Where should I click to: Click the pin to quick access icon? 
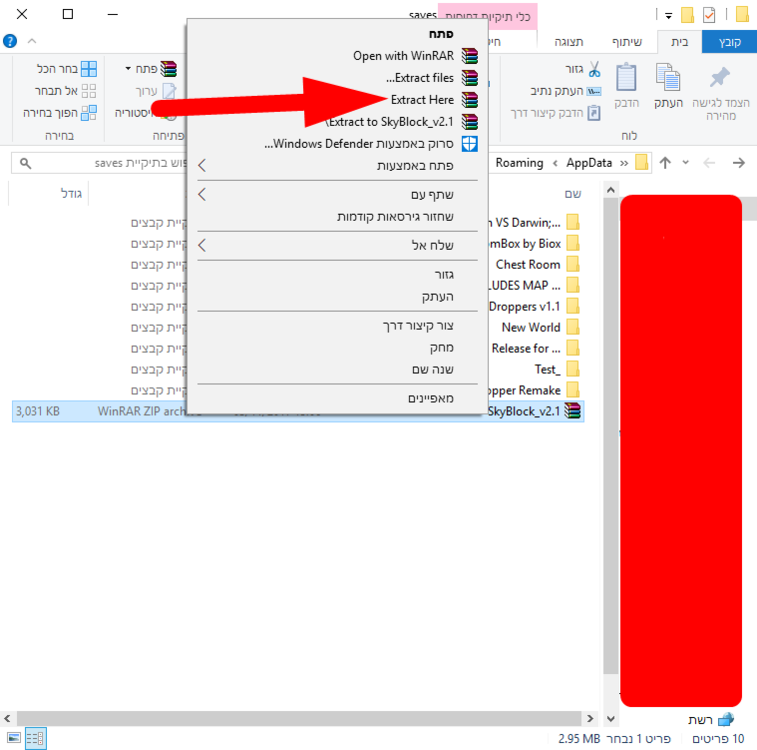tap(720, 77)
